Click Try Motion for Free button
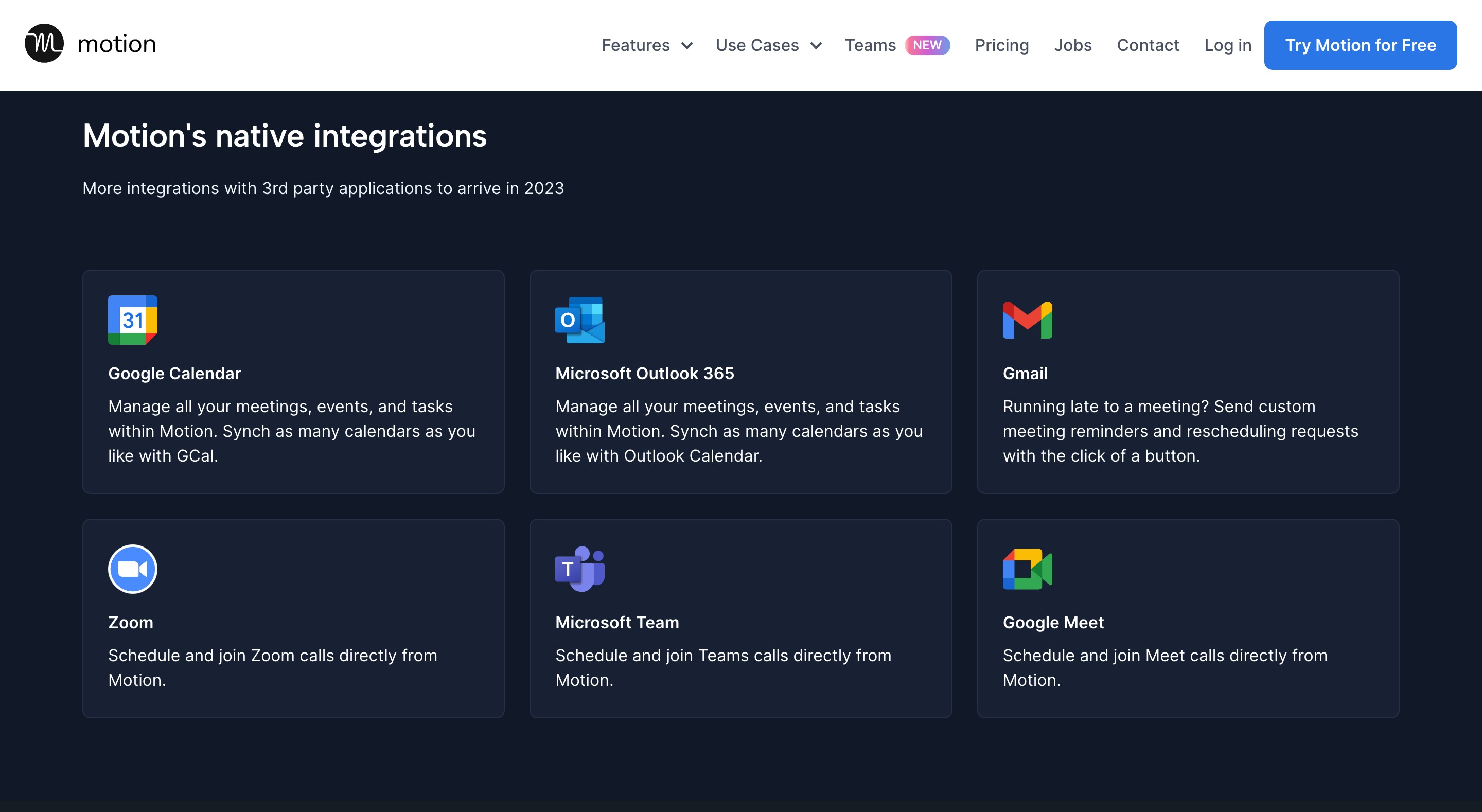The width and height of the screenshot is (1482, 812). 1361,45
